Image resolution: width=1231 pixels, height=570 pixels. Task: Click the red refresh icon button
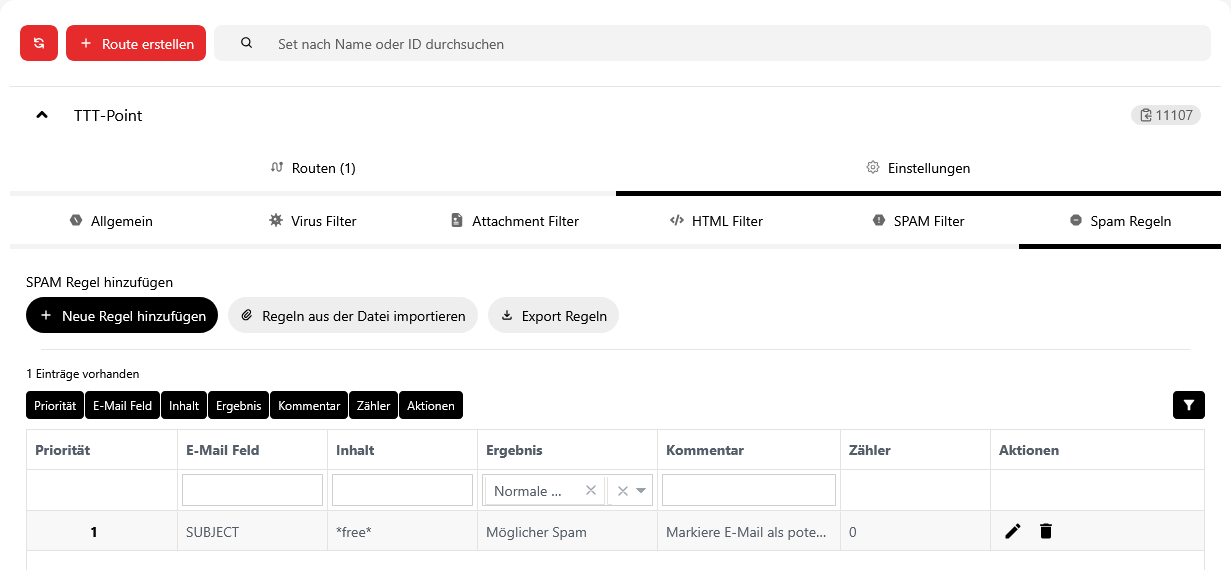pyautogui.click(x=39, y=43)
